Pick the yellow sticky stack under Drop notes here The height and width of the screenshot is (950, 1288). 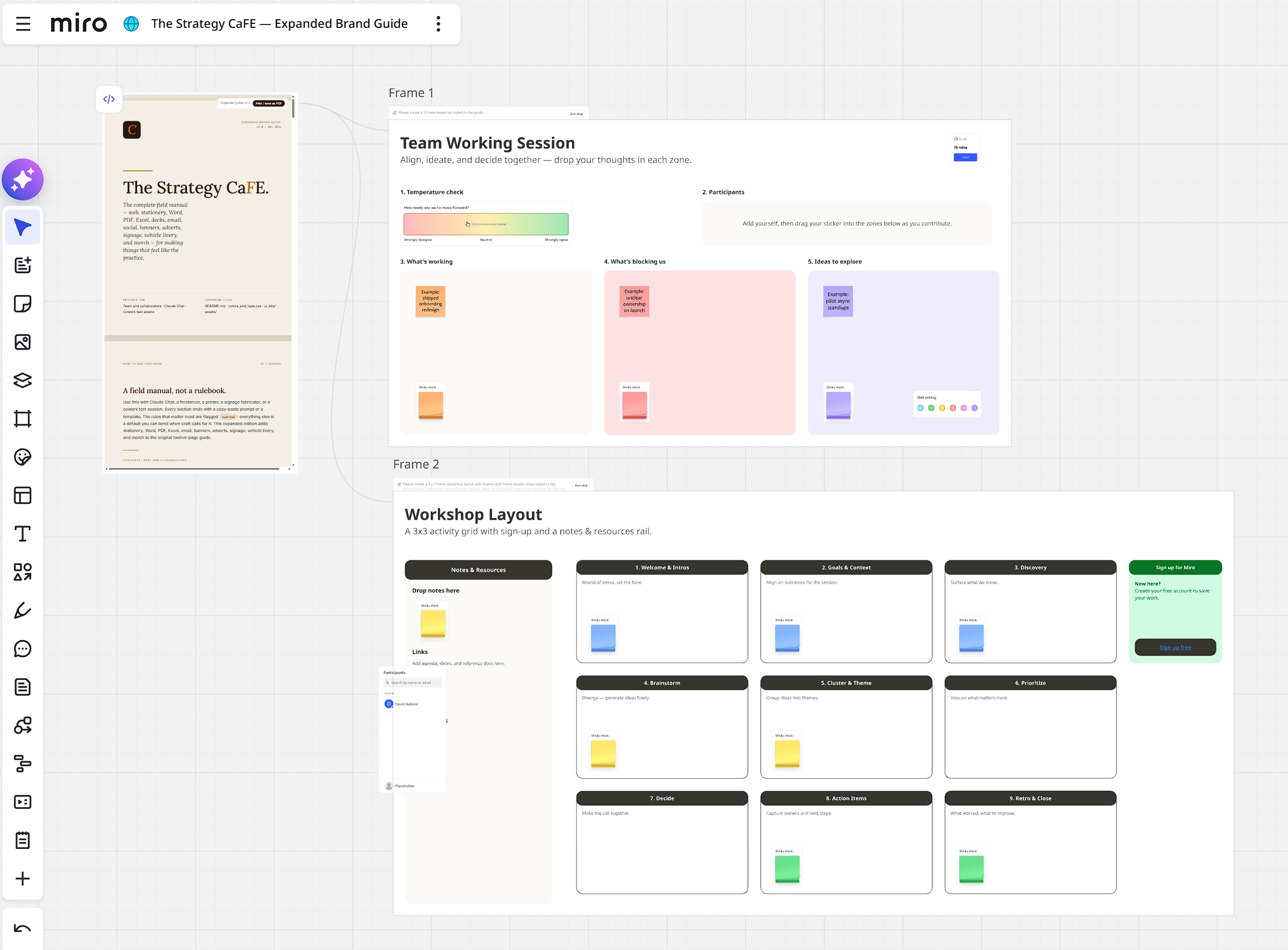click(433, 623)
